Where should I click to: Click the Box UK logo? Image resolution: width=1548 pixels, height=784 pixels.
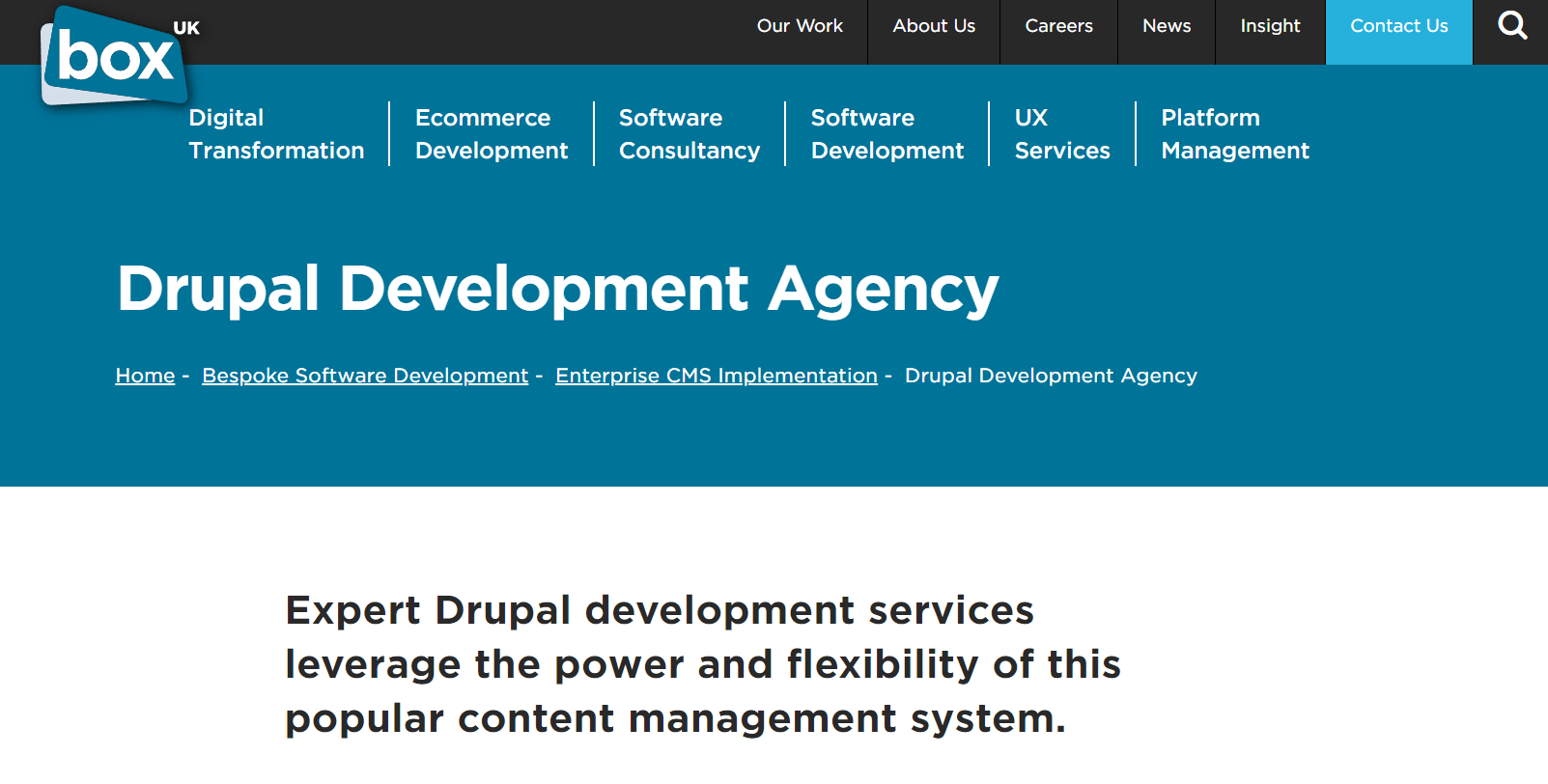114,57
